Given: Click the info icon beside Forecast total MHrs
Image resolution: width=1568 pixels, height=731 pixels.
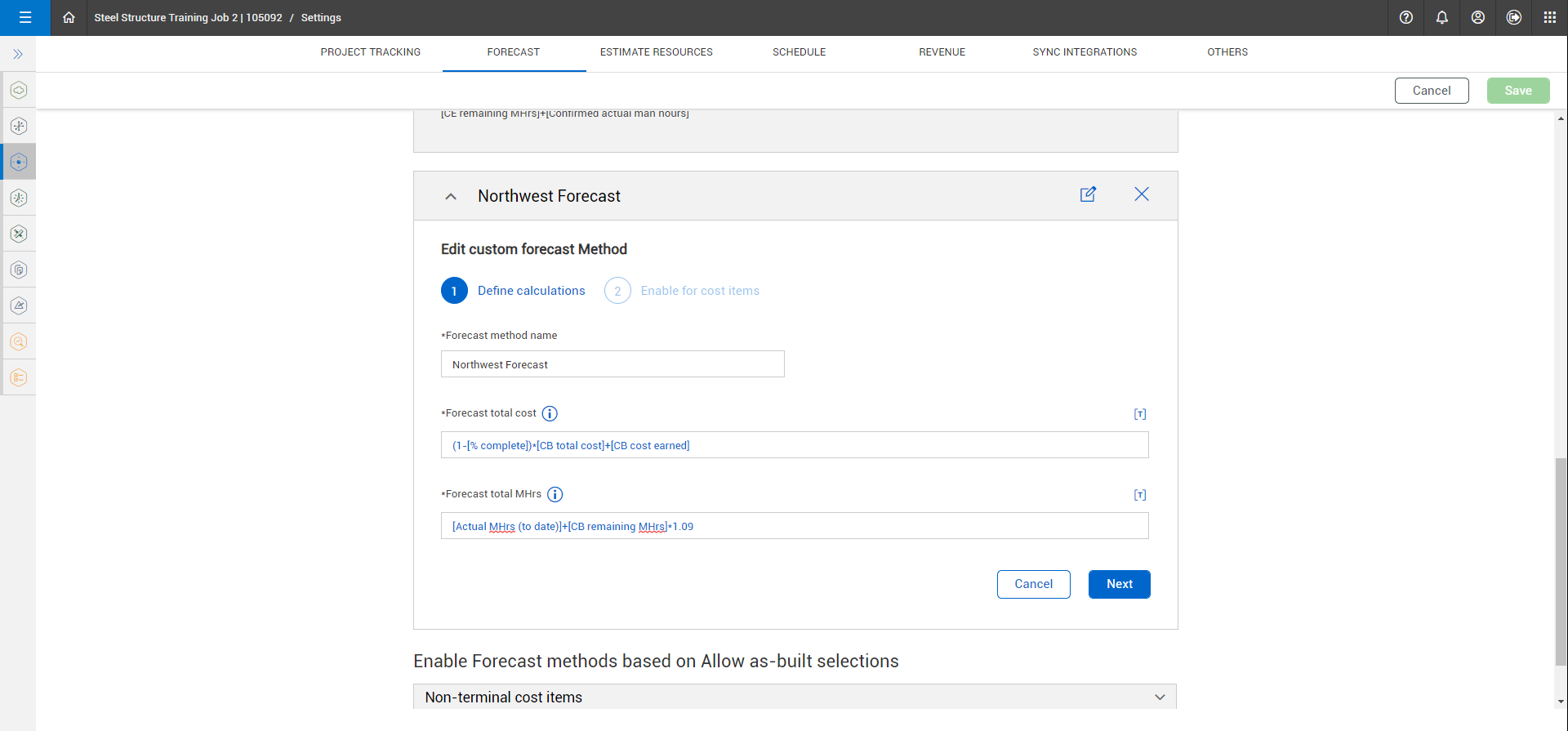Looking at the screenshot, I should click(555, 494).
